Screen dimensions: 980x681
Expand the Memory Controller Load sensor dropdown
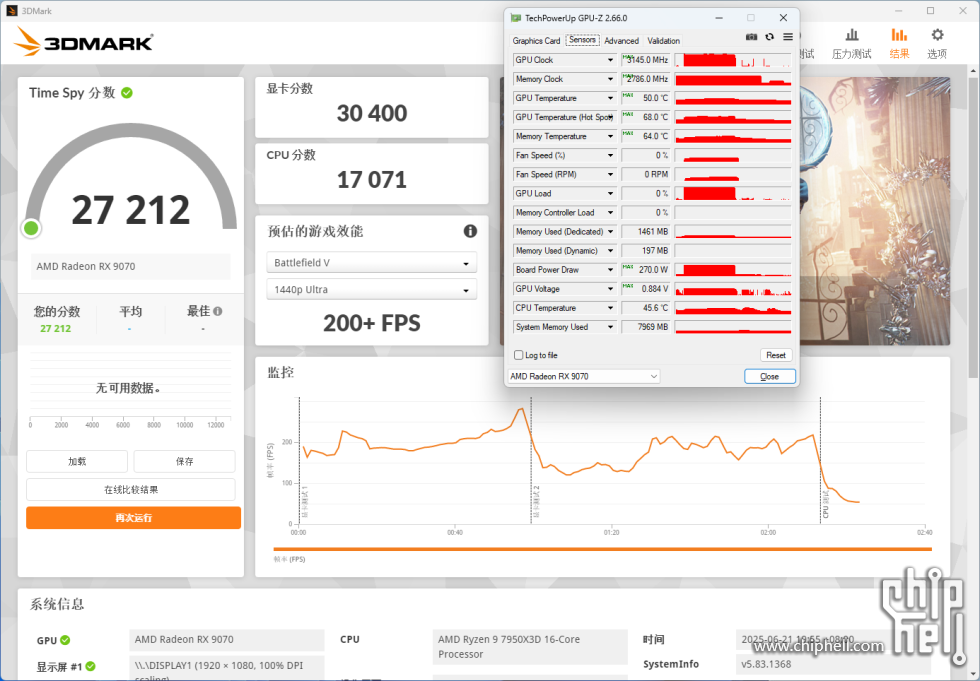(611, 212)
